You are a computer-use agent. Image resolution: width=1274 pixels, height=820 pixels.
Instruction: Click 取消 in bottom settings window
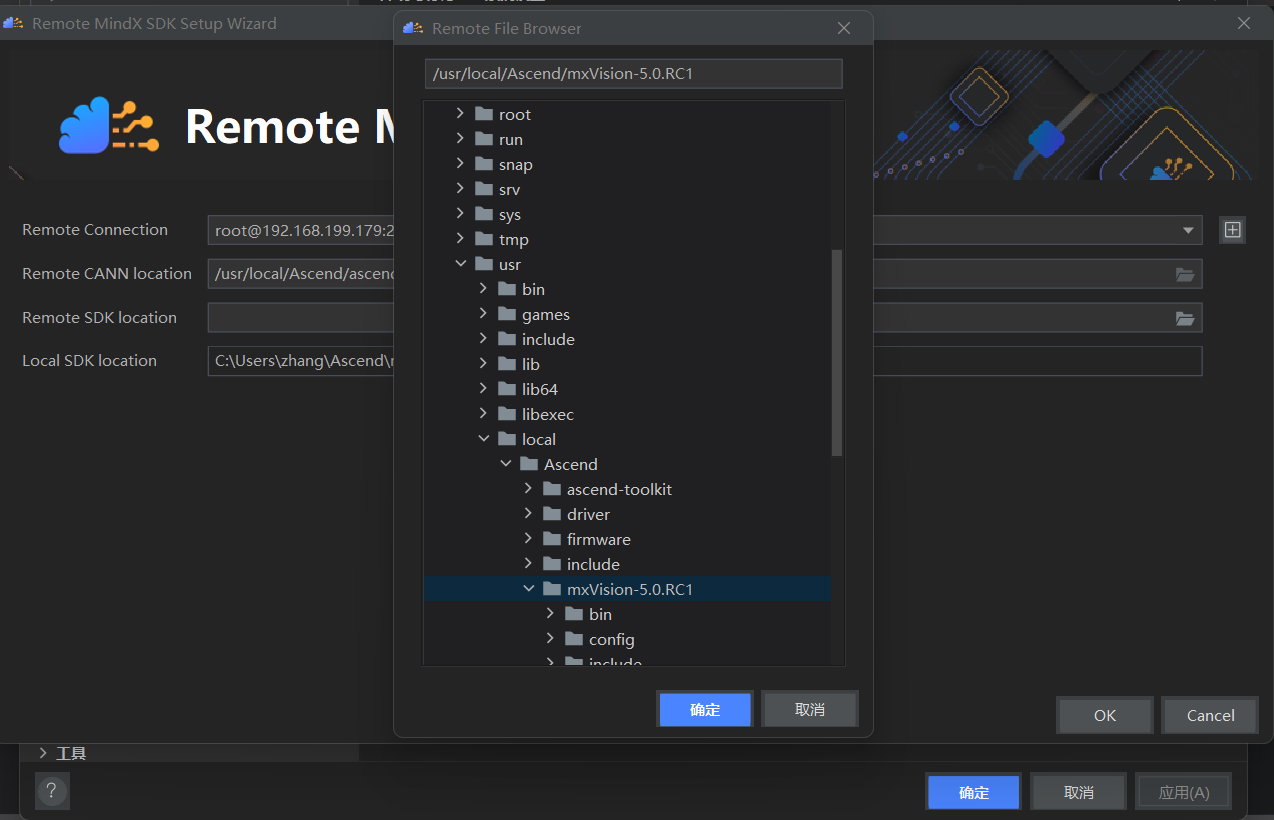(x=1079, y=792)
